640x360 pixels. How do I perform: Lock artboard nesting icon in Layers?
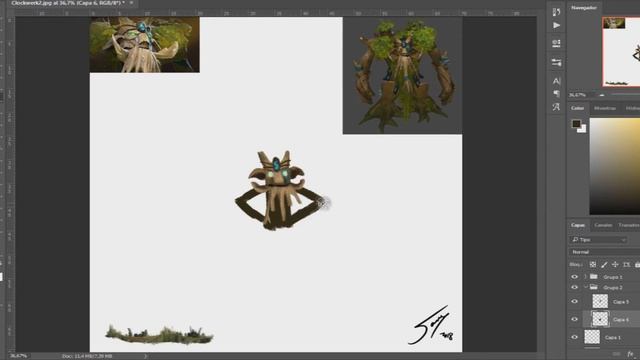[x=627, y=264]
